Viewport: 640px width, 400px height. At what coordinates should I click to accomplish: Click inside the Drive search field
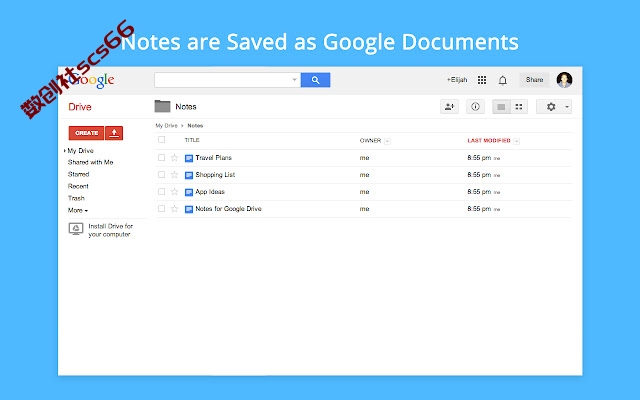(x=222, y=80)
